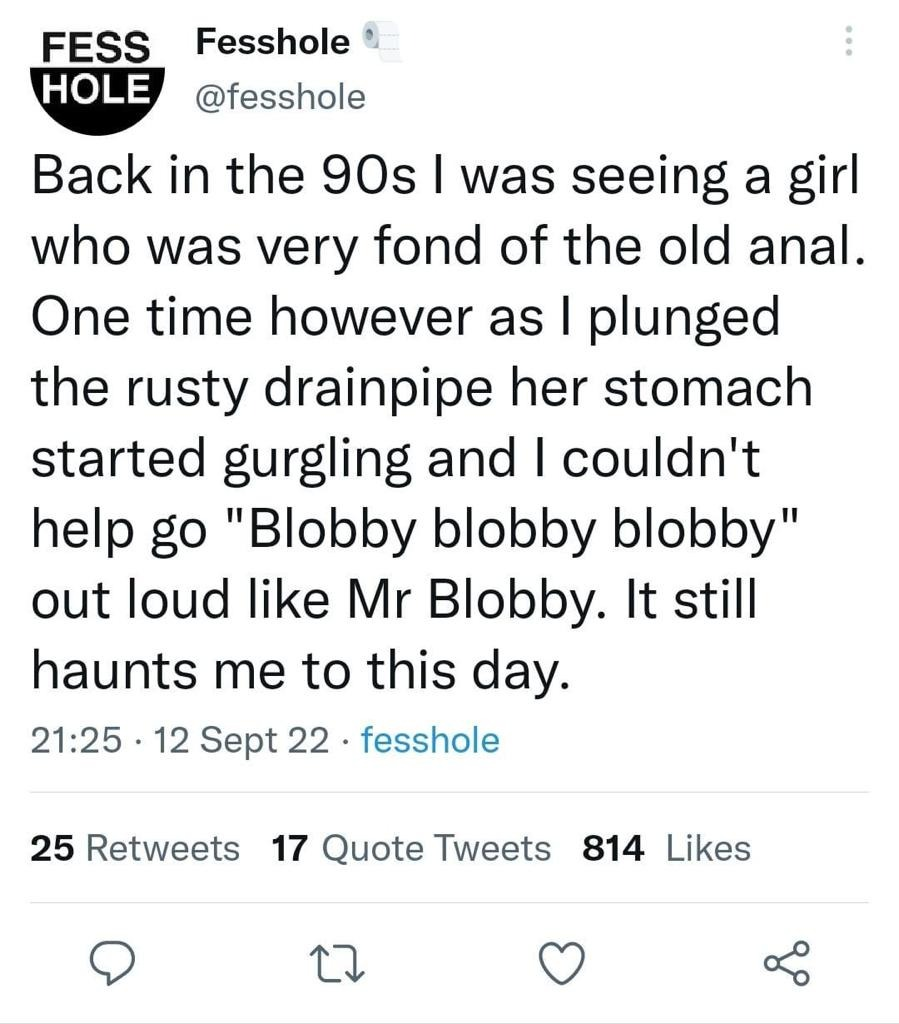View the 25 Retweets list
899x1024 pixels.
point(135,848)
